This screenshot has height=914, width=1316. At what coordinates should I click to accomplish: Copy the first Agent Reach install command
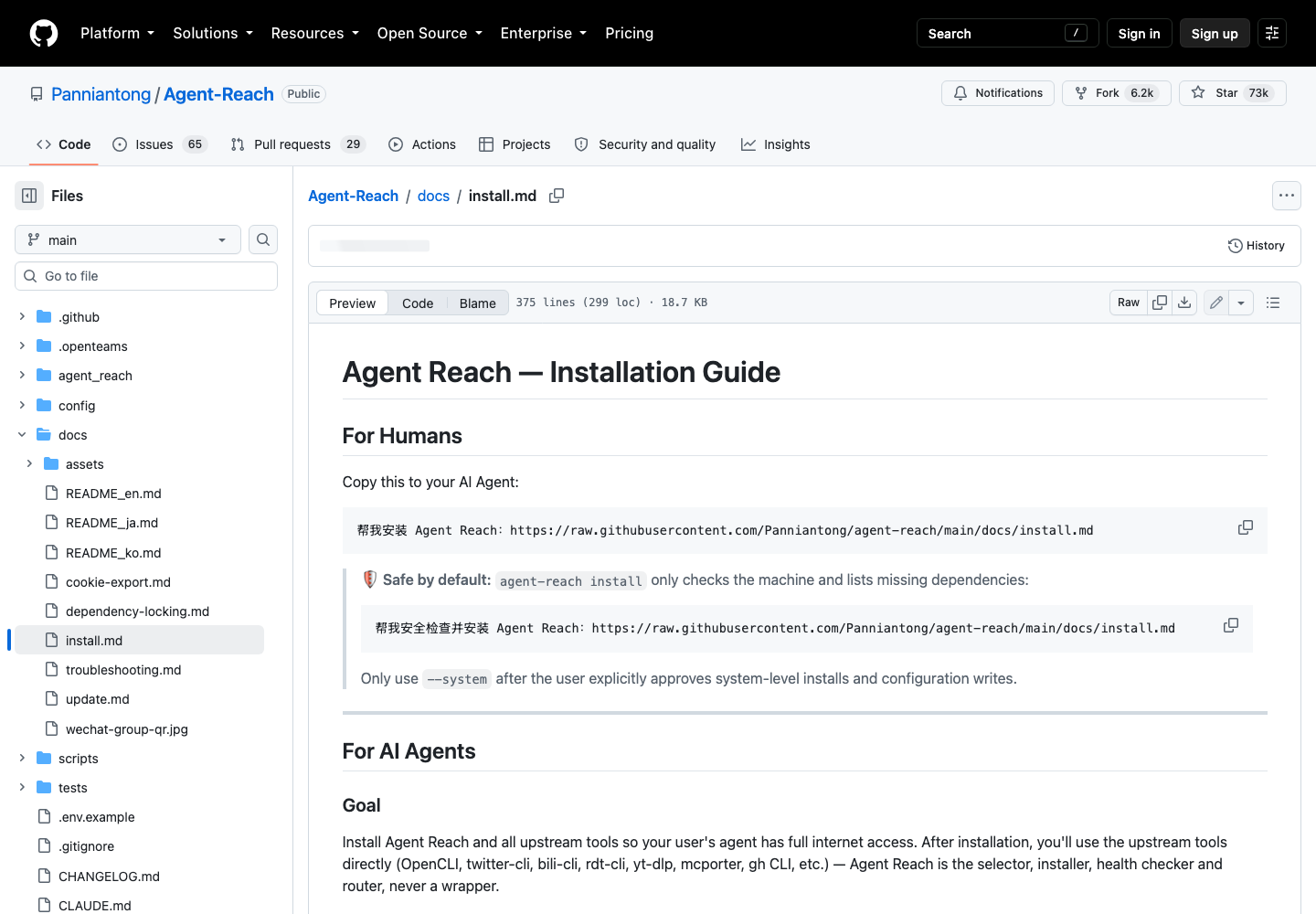(1246, 528)
